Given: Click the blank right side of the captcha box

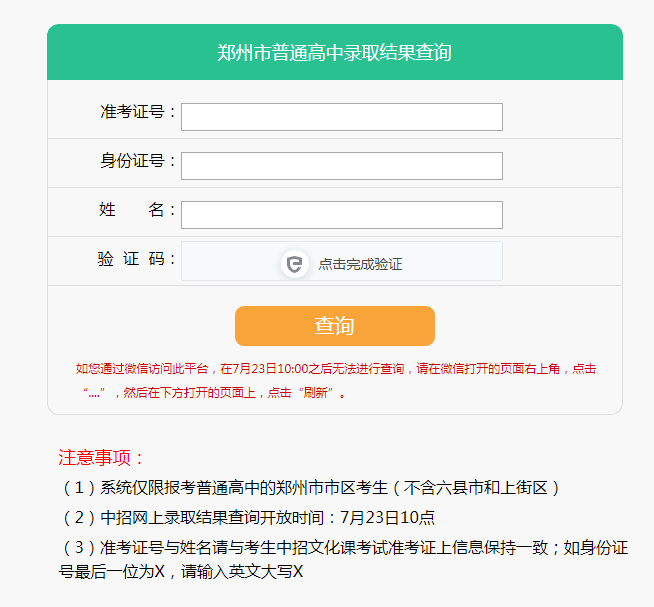Looking at the screenshot, I should pos(453,261).
